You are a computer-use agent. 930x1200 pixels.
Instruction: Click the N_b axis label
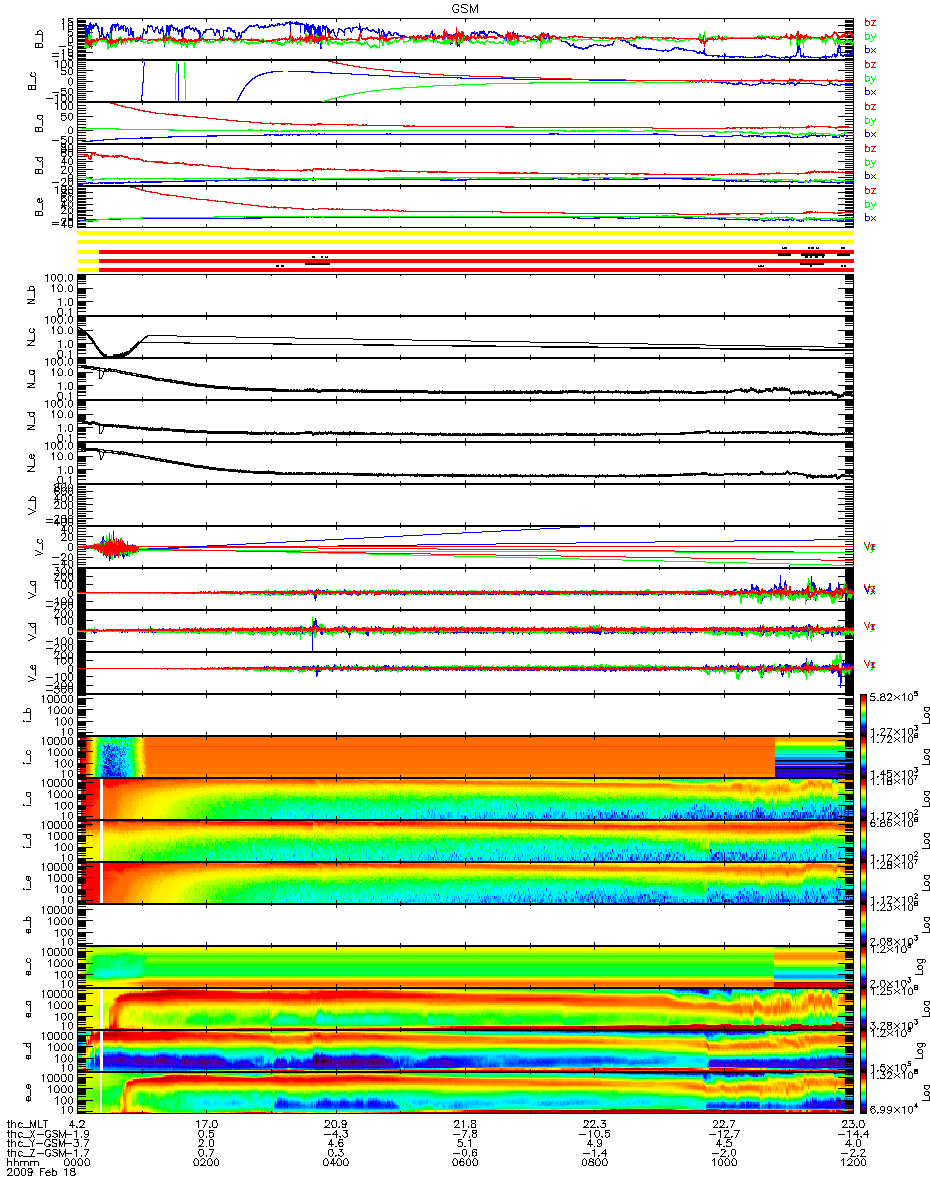click(x=32, y=296)
